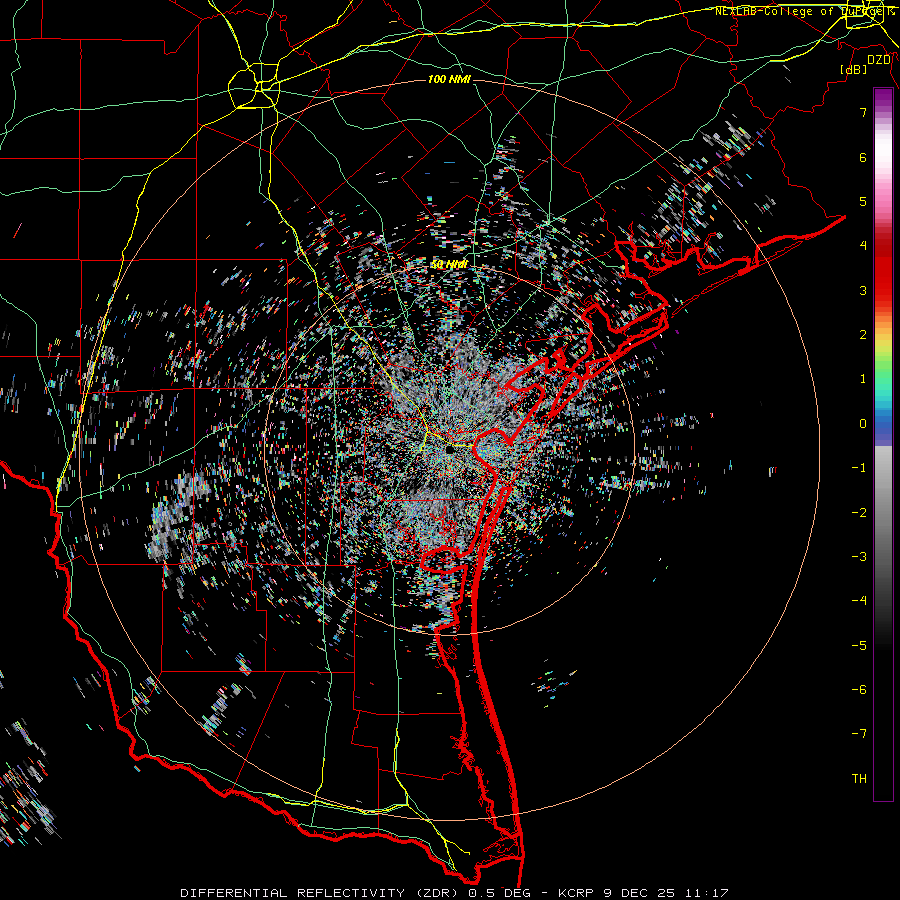Click the [dB] units label
Viewport: 900px width, 900px height.
[854, 69]
